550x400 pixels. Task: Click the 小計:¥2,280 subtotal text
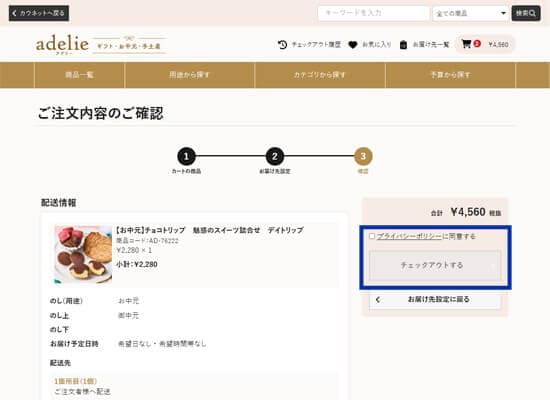pos(137,264)
